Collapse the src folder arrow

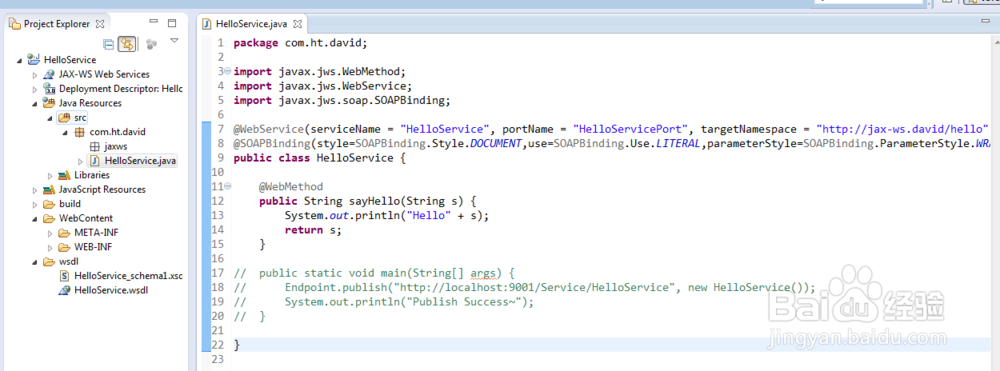50,118
